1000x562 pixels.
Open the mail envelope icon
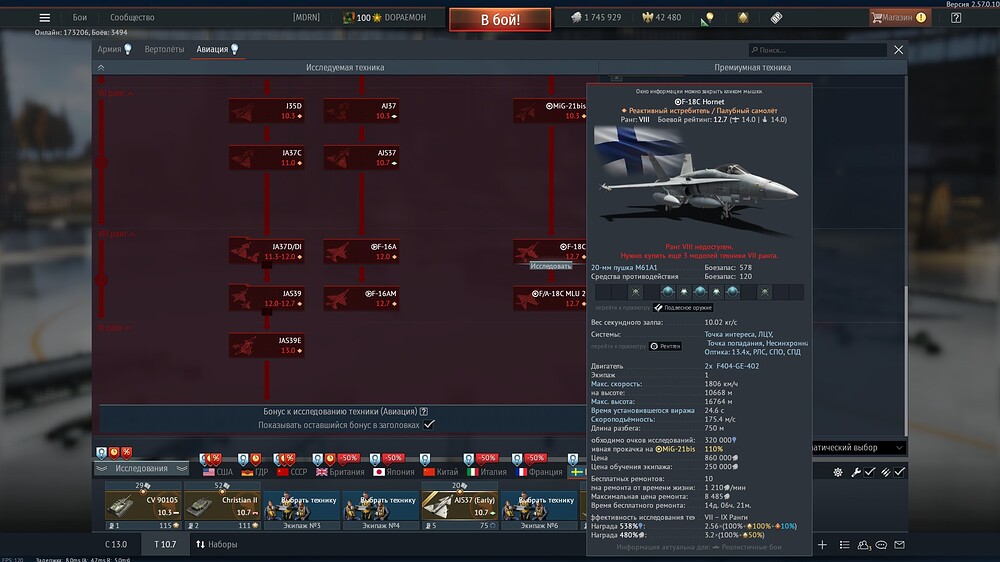(899, 545)
